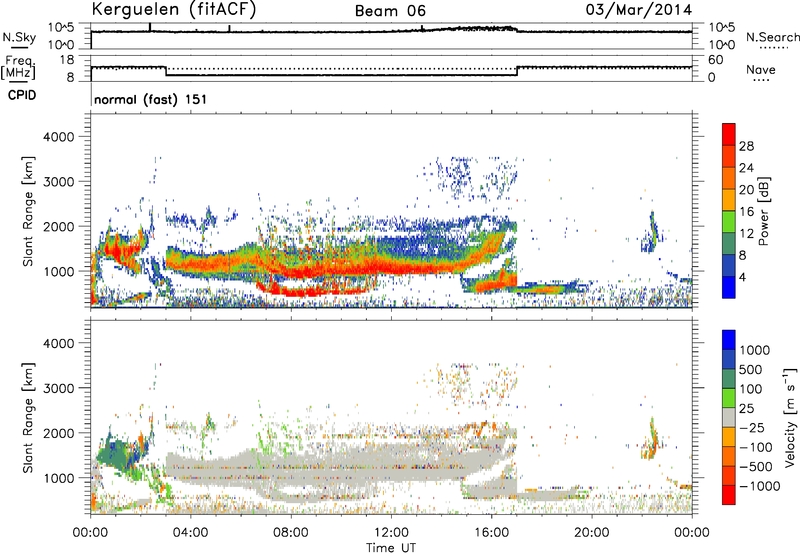Click the "-1000" label on velocity colorbar
This screenshot has height=554, width=800.
pos(760,486)
